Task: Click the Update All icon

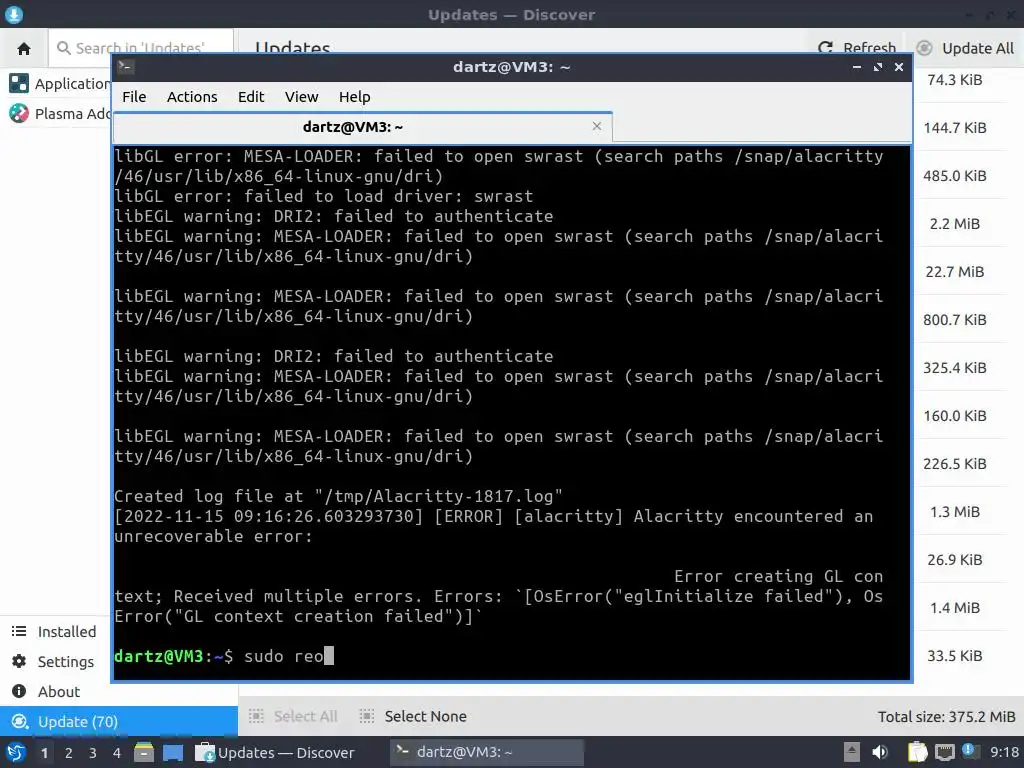Action: pos(924,48)
